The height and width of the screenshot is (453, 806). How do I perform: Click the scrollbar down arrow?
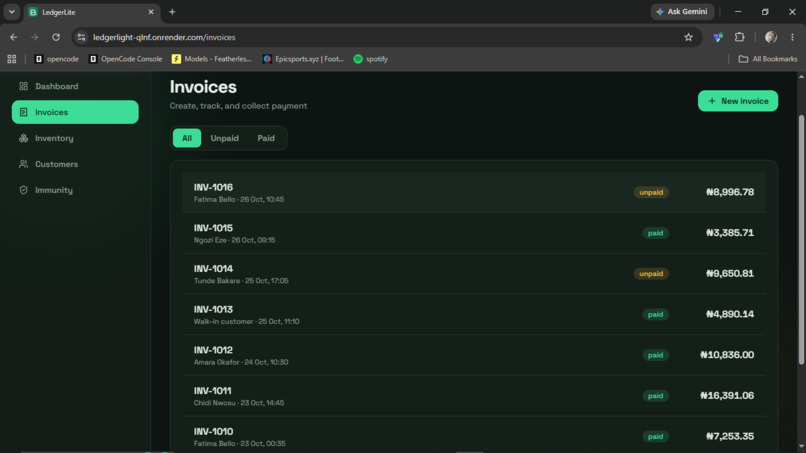coord(801,447)
